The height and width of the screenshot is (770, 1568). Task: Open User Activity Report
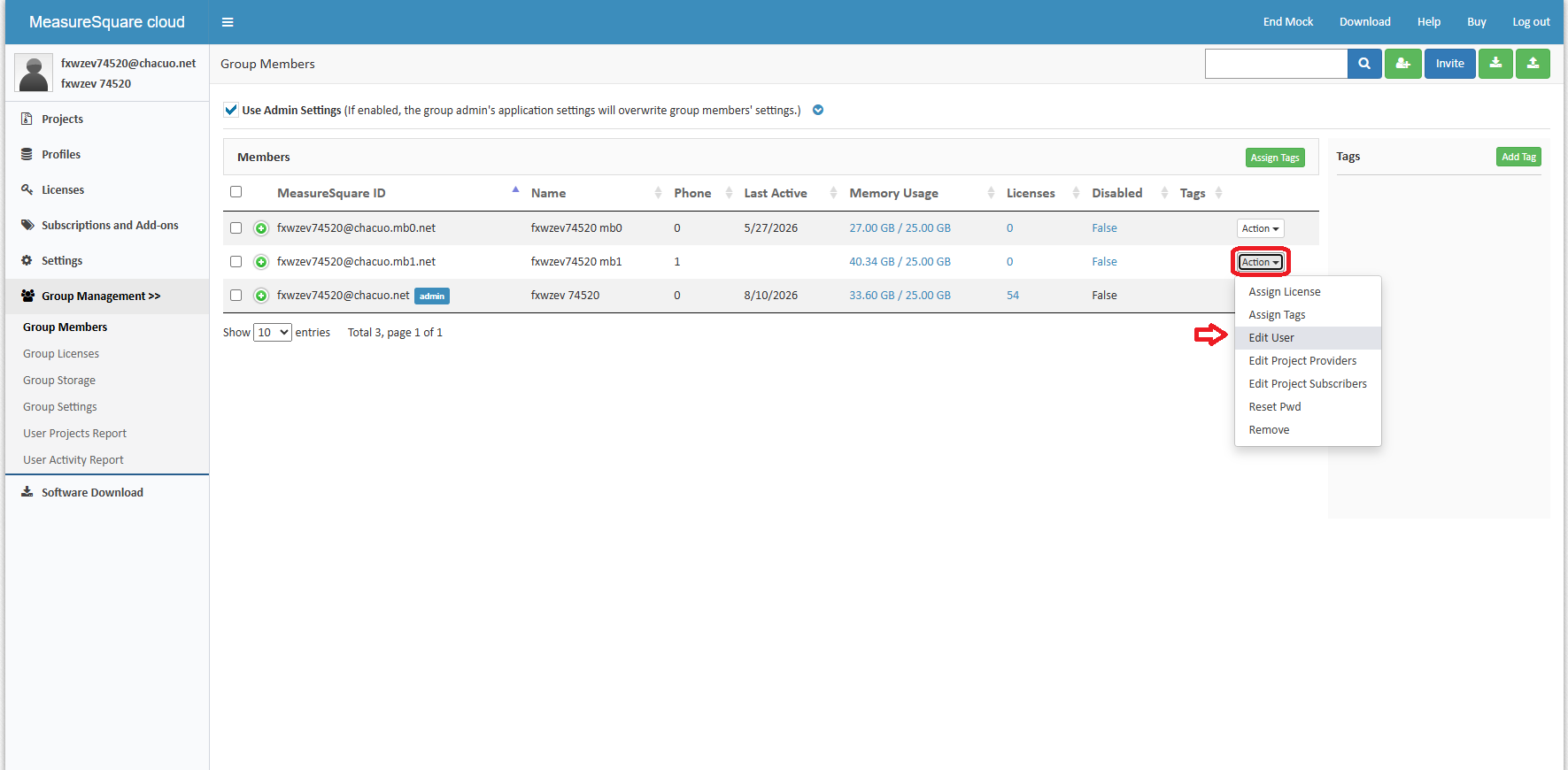[x=73, y=460]
